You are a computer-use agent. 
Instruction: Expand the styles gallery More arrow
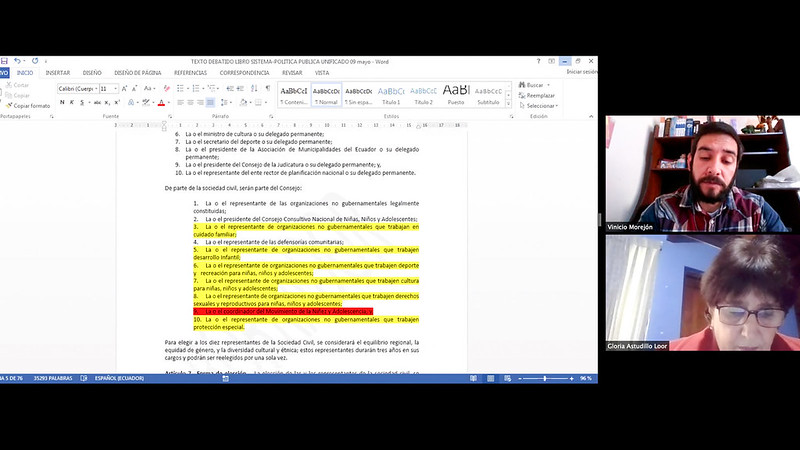[x=508, y=104]
